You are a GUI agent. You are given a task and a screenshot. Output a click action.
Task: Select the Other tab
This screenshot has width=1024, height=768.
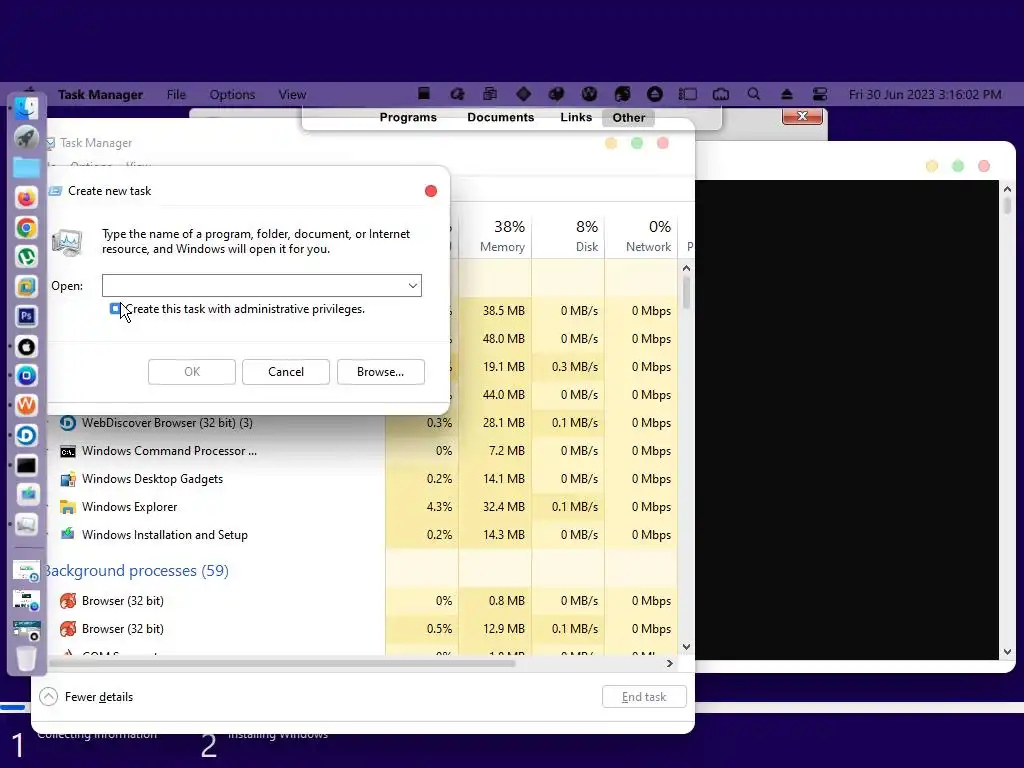[629, 118]
